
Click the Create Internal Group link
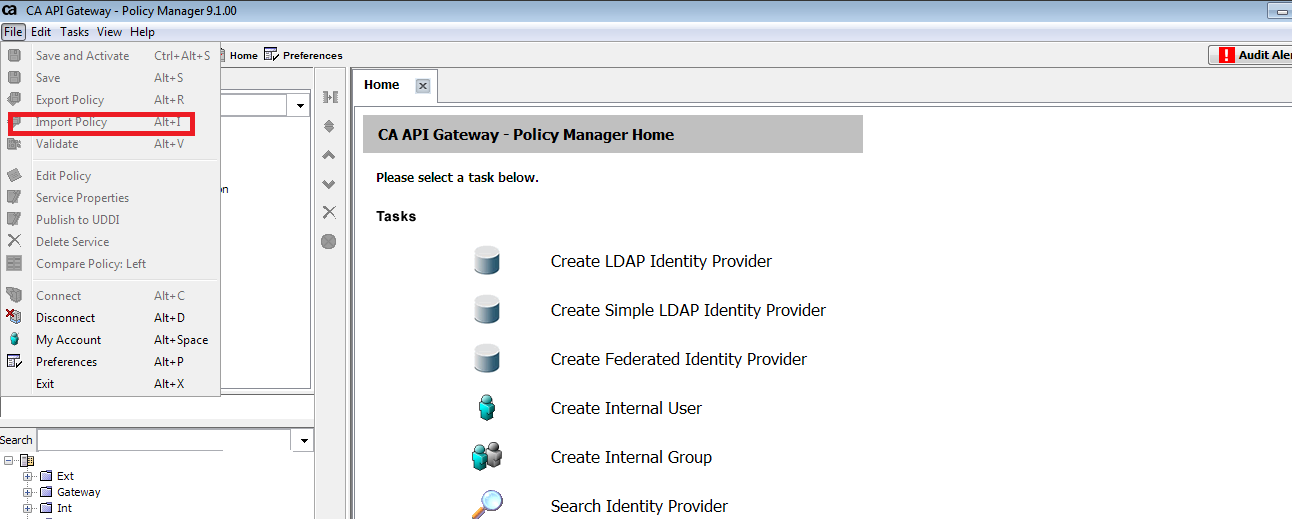[631, 457]
